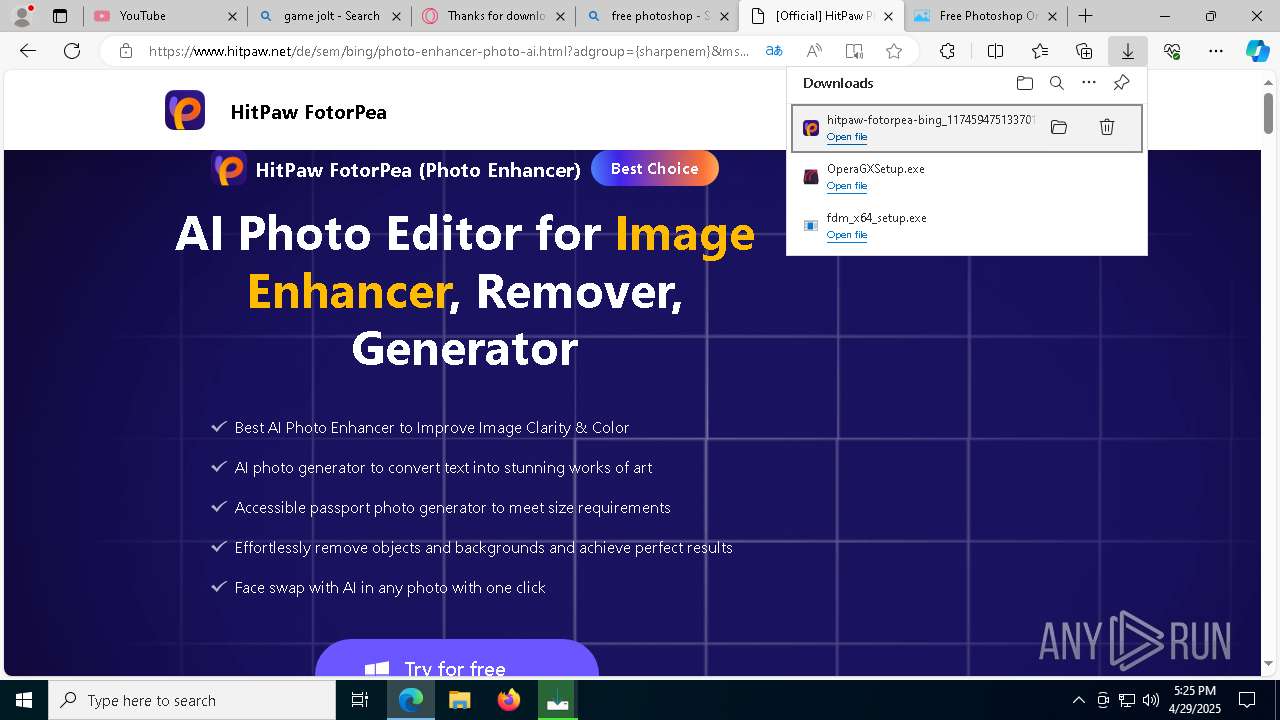Select the OperaGXSetup.exe download entry
This screenshot has width=1280, height=720.
click(967, 177)
